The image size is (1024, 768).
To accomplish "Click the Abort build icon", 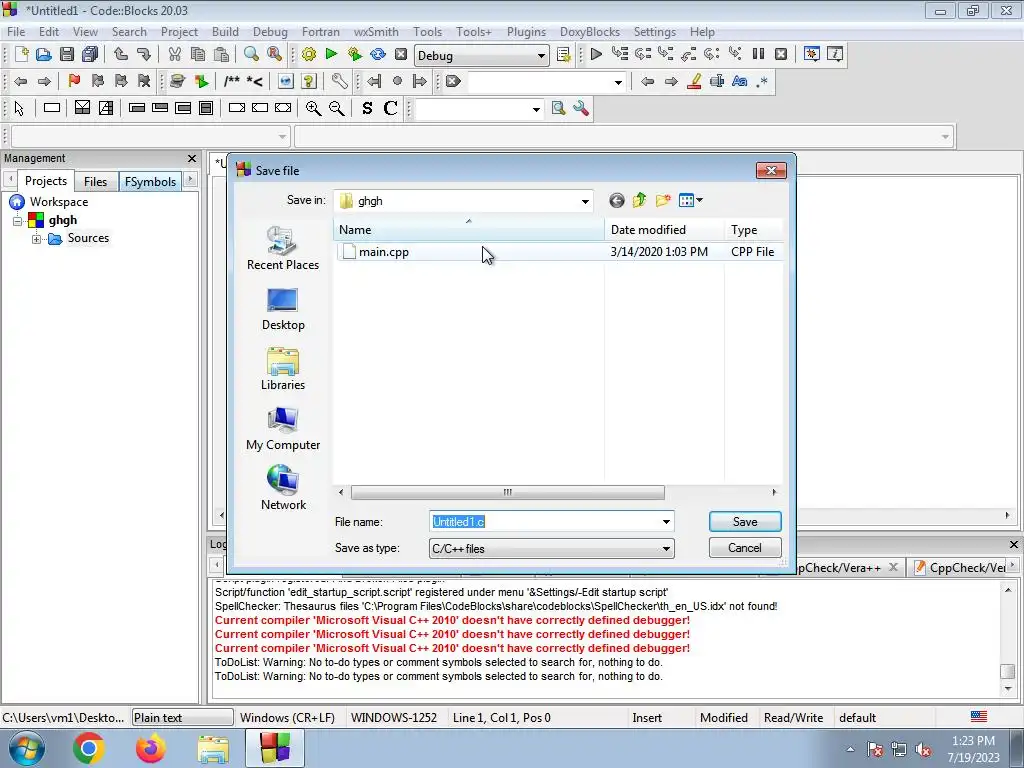I will click(x=401, y=54).
